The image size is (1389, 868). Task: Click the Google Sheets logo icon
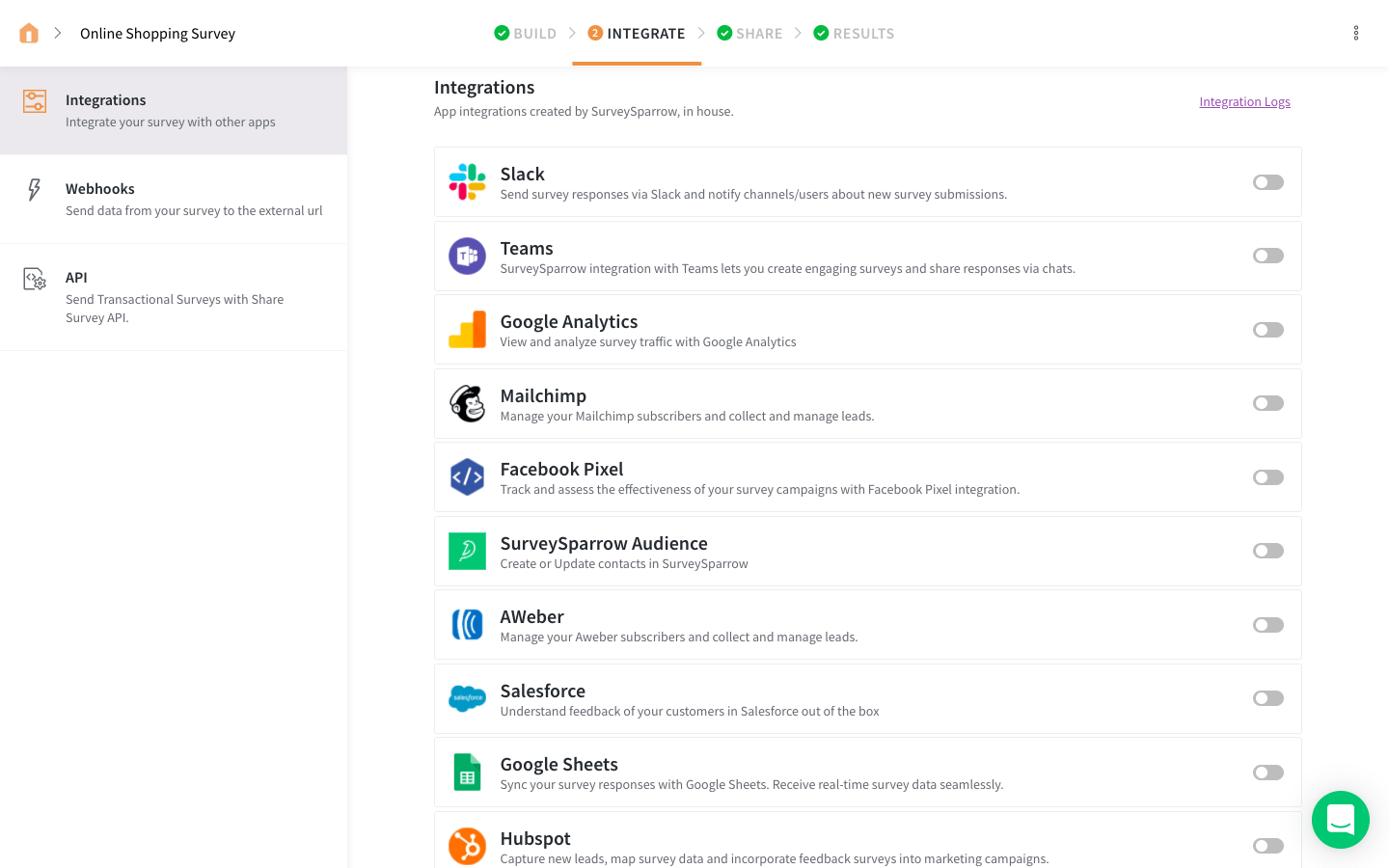click(467, 773)
